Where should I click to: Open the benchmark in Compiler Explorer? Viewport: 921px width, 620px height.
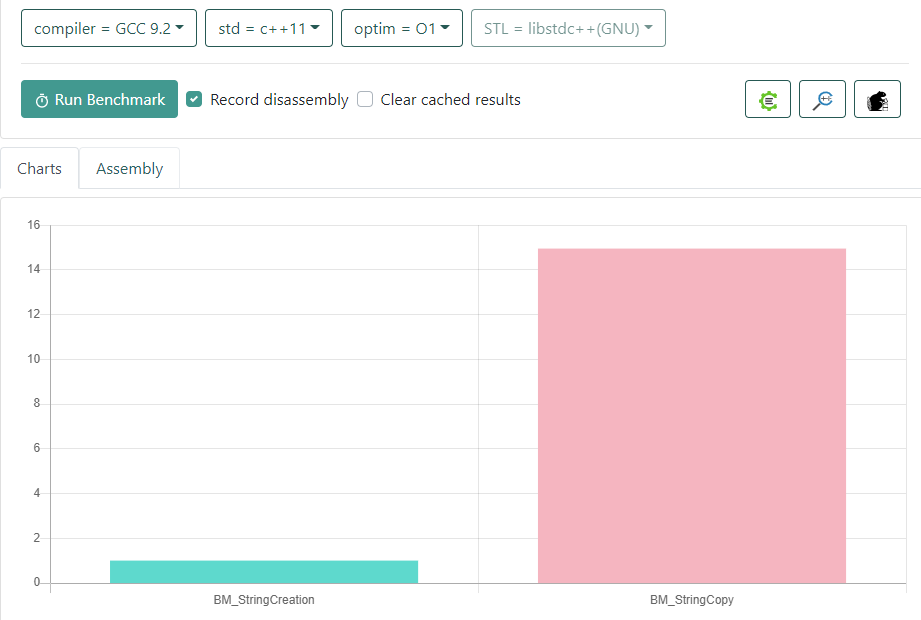pos(768,100)
